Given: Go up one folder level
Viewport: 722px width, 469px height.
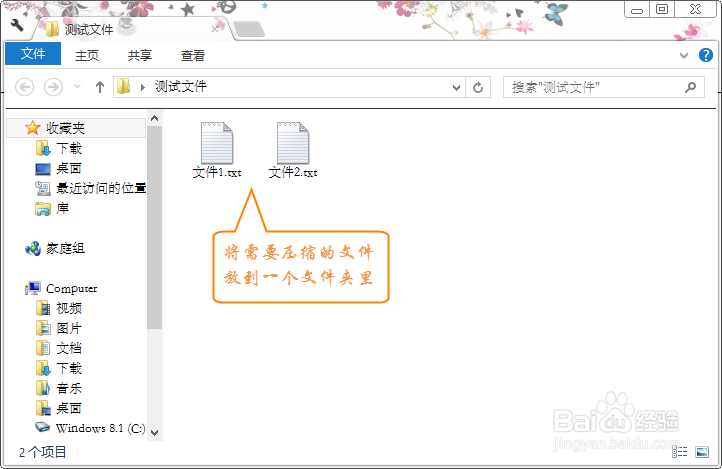Looking at the screenshot, I should (99, 87).
